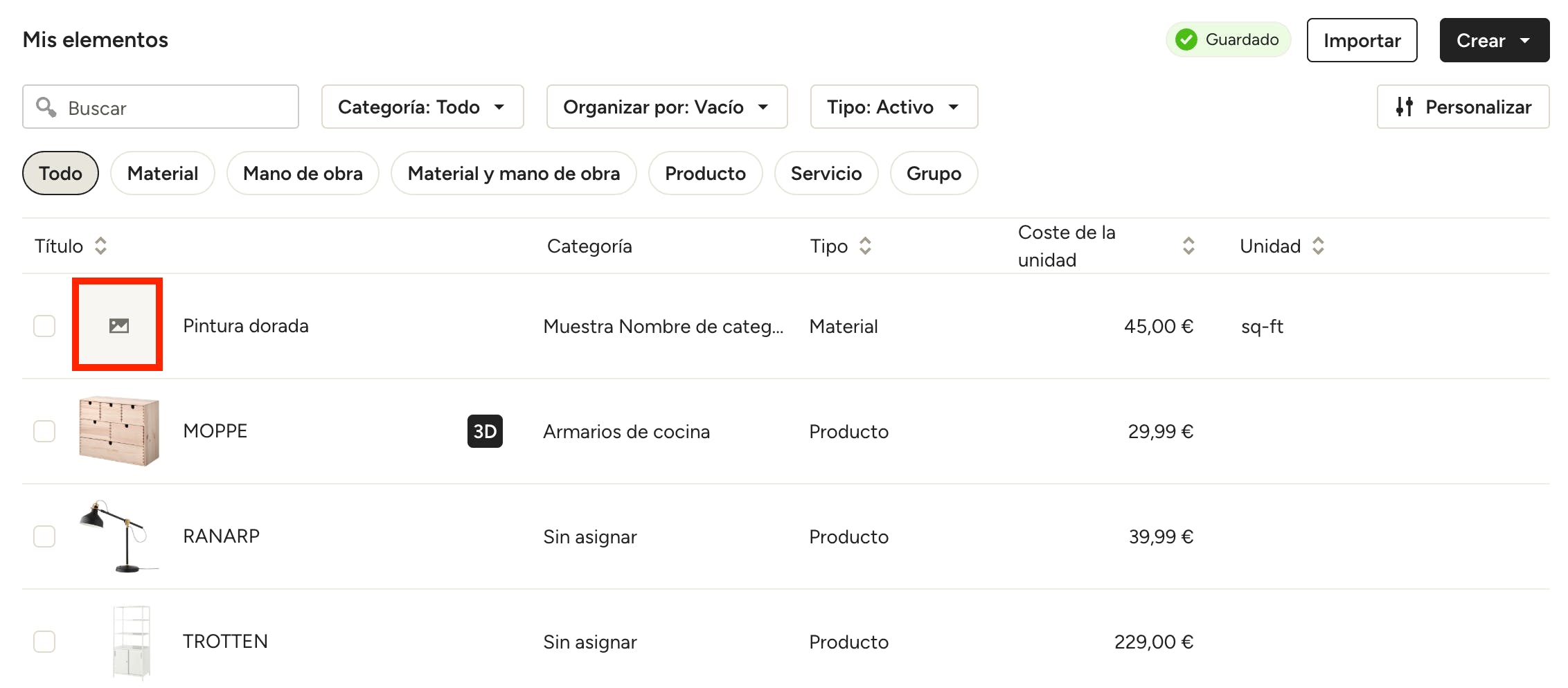
Task: Open the Tipo: Activo filter dropdown
Action: pyautogui.click(x=893, y=107)
